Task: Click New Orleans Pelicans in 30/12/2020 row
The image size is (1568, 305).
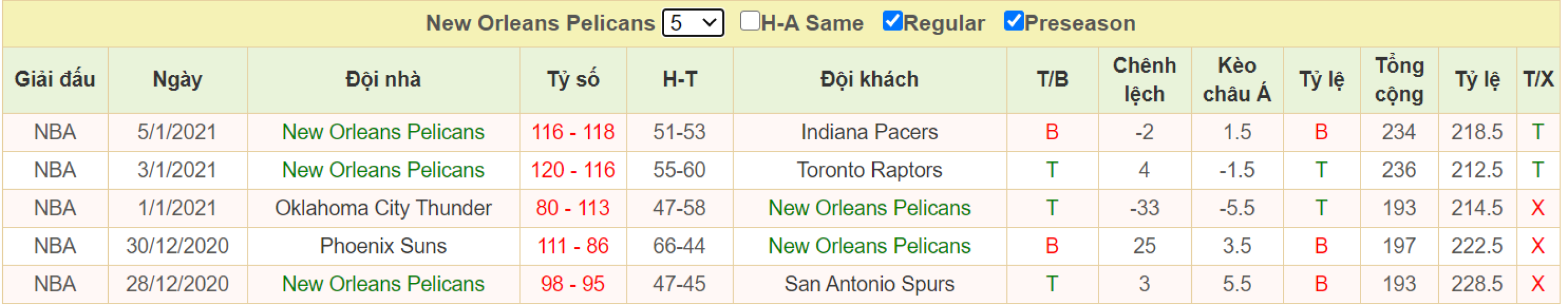Action: [x=870, y=246]
